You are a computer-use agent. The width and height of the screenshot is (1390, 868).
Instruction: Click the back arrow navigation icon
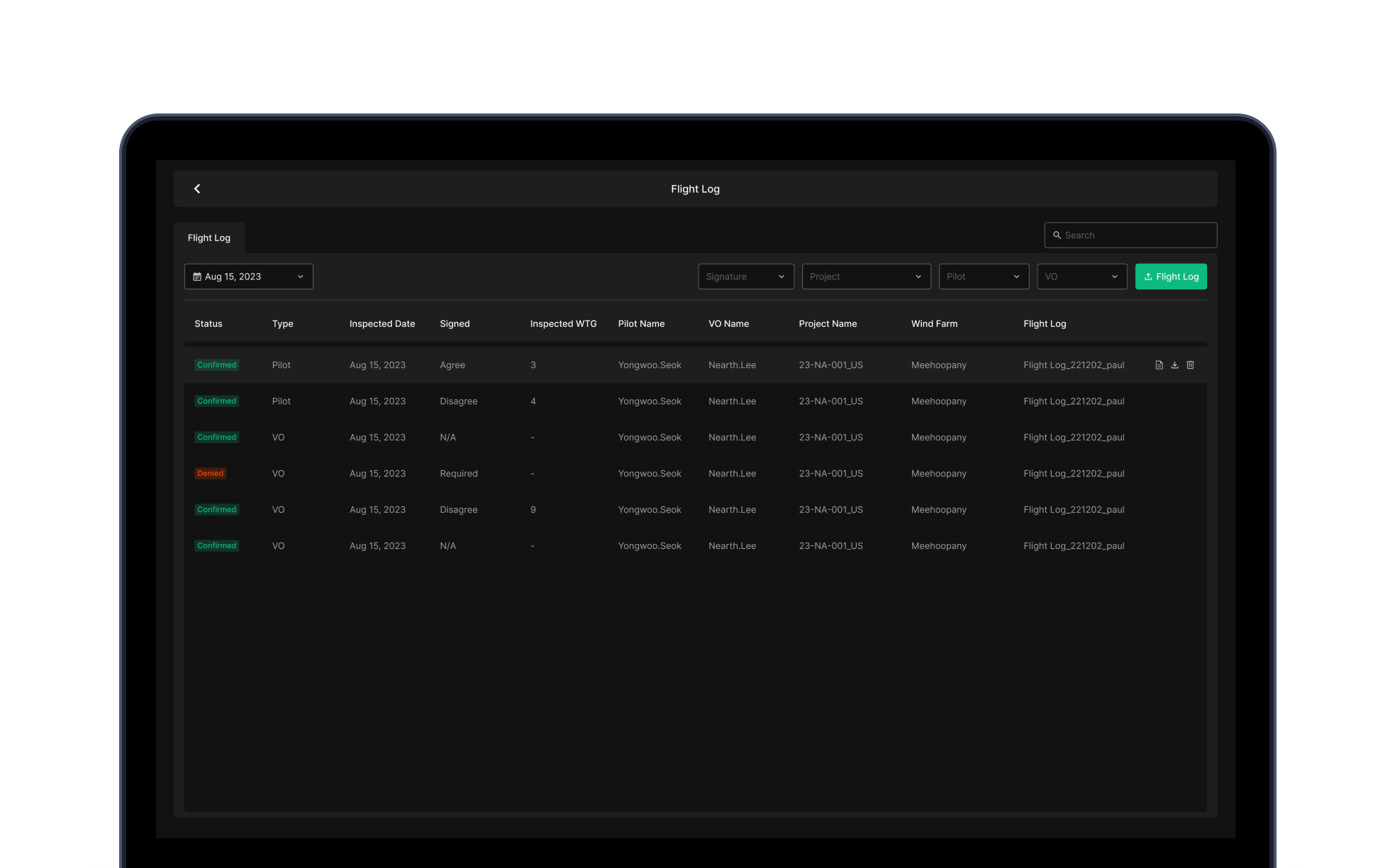pyautogui.click(x=196, y=189)
